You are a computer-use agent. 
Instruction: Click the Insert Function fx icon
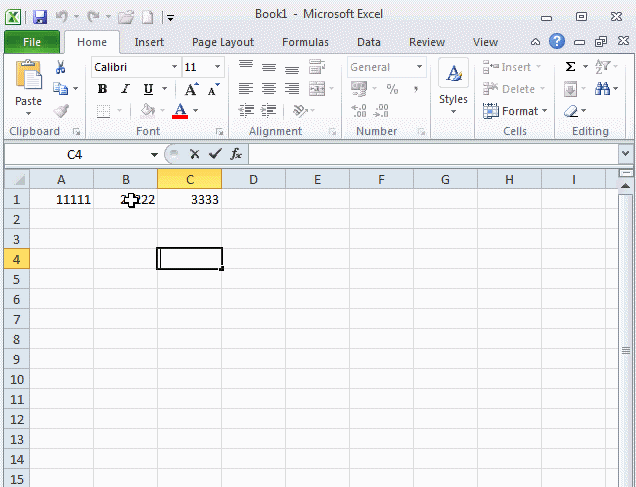(236, 154)
